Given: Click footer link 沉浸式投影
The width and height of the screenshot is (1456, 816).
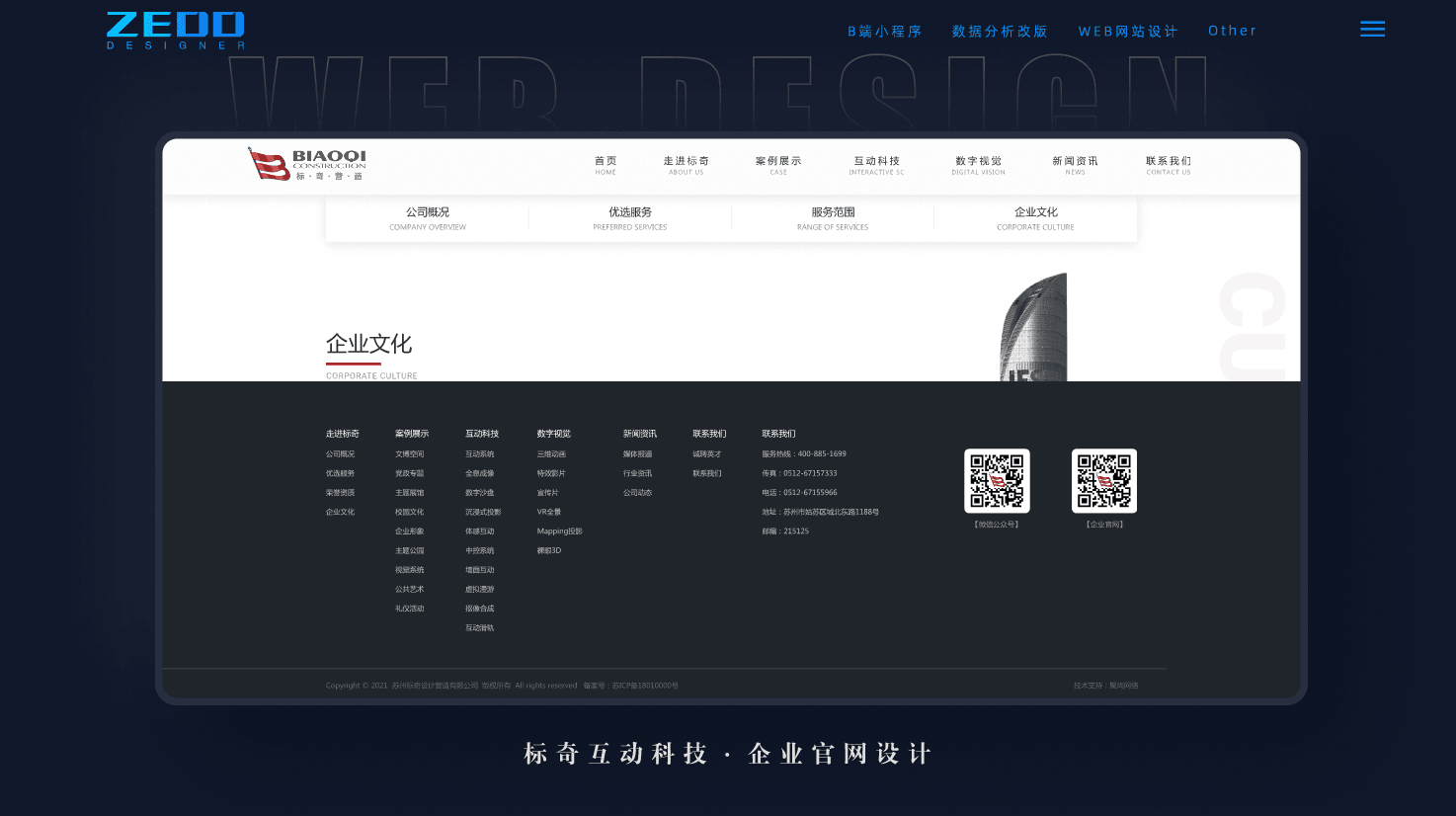Looking at the screenshot, I should tap(483, 512).
